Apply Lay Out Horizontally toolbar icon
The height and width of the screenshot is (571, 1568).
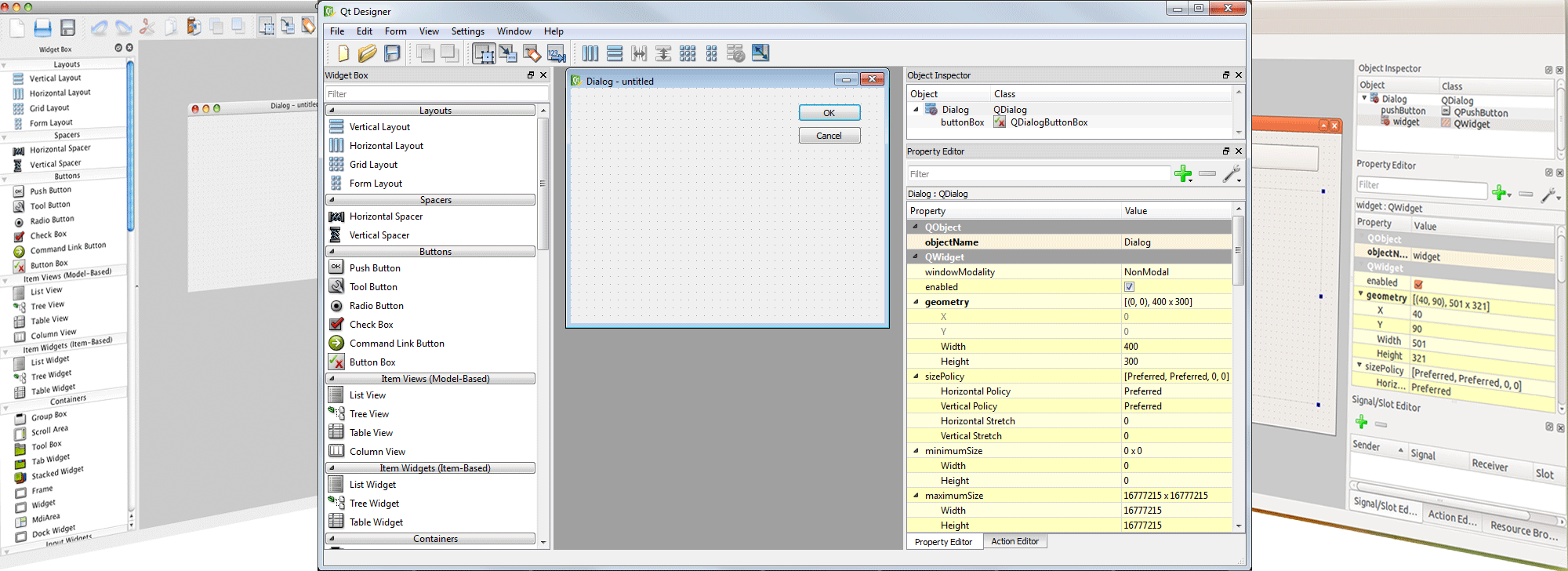[x=590, y=53]
